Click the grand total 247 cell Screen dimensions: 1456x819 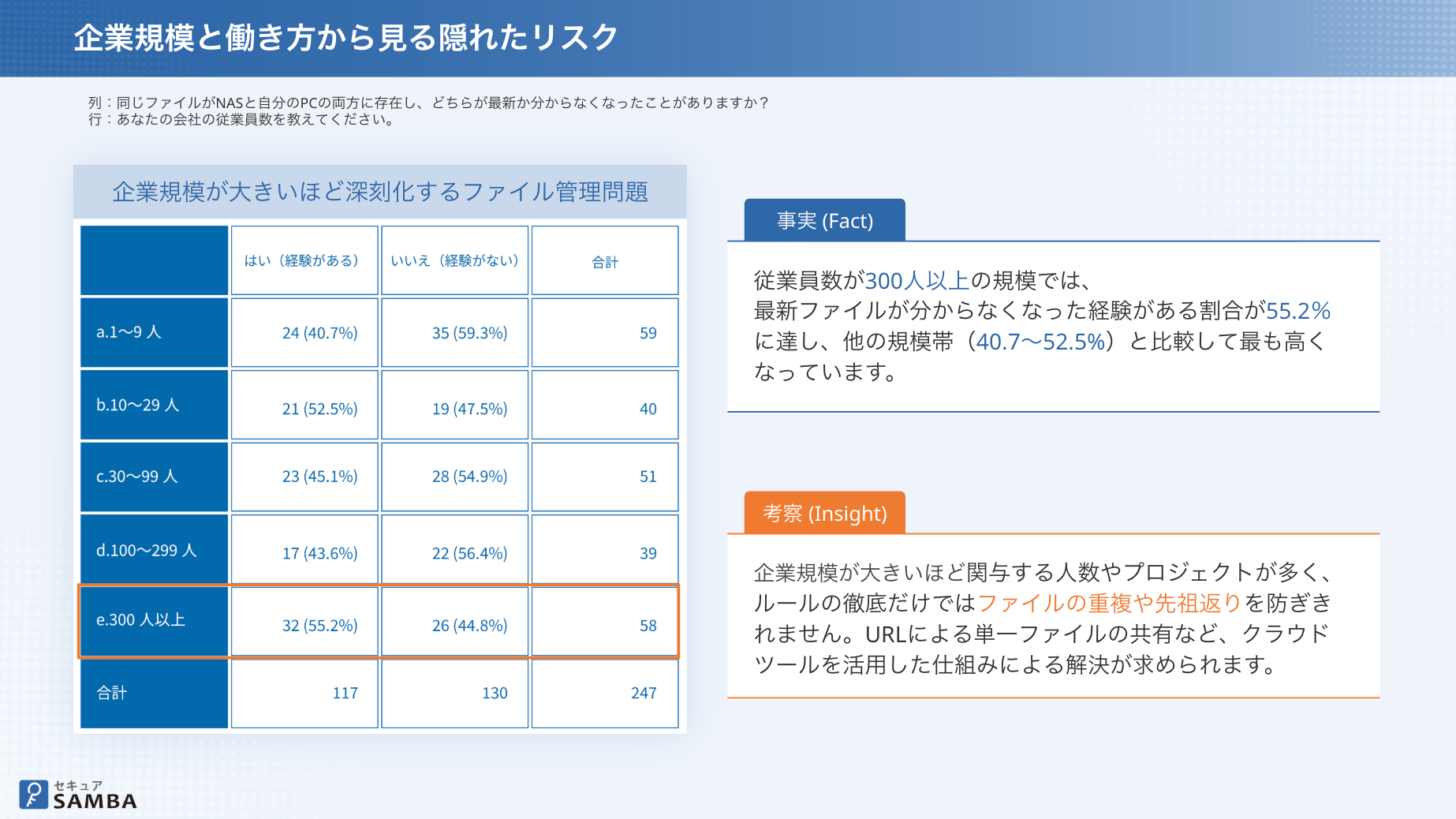pos(605,694)
